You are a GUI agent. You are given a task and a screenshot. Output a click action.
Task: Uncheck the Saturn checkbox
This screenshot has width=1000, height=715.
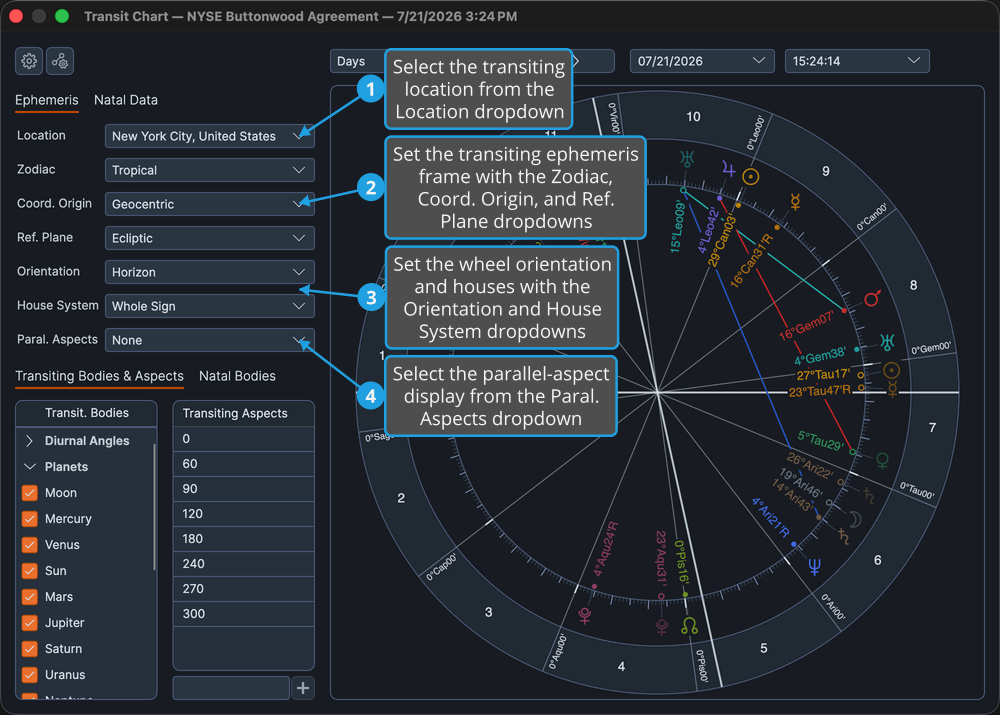click(29, 649)
